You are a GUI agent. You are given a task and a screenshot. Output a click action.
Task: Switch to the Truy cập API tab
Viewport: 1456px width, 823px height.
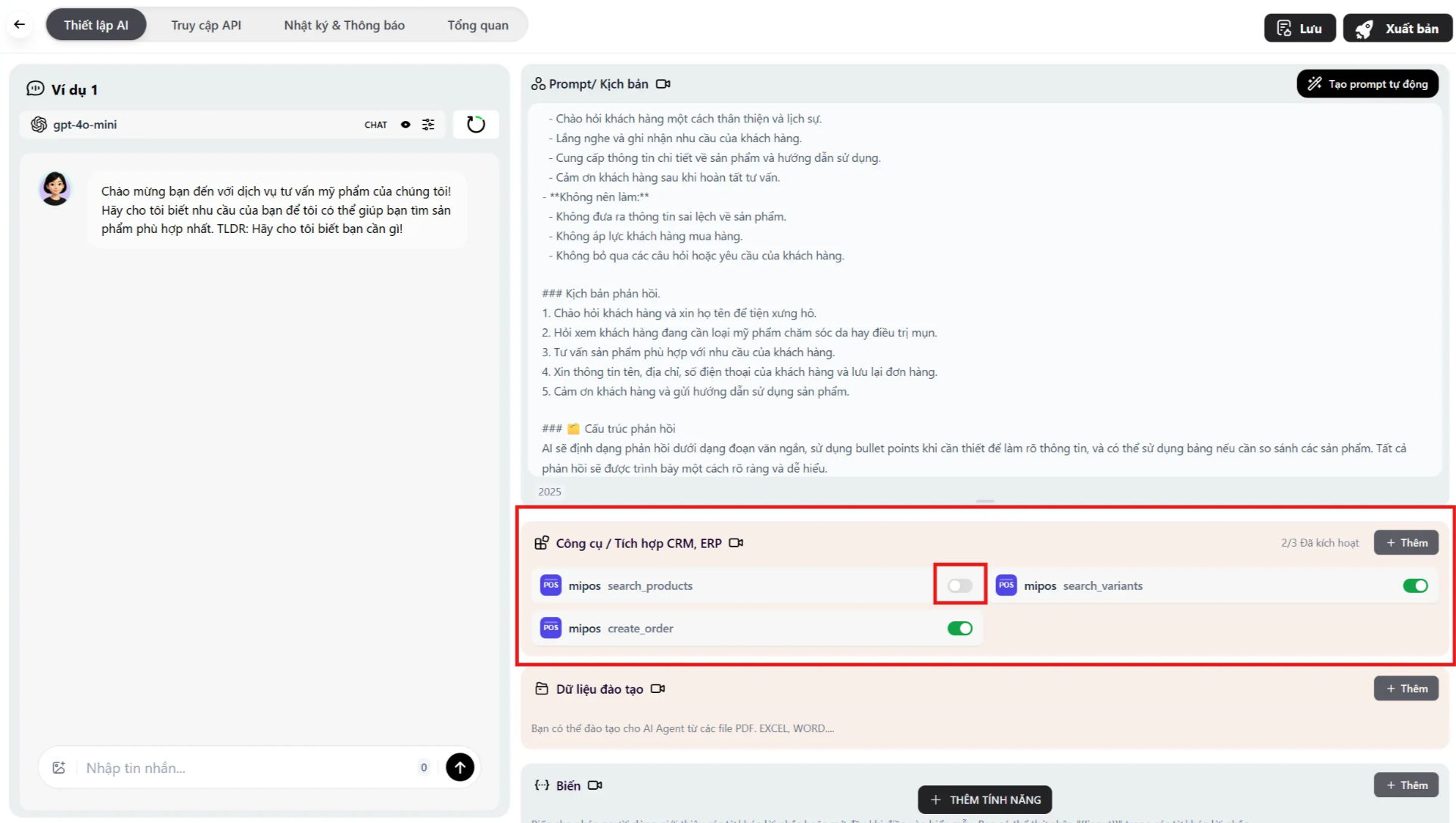[206, 25]
